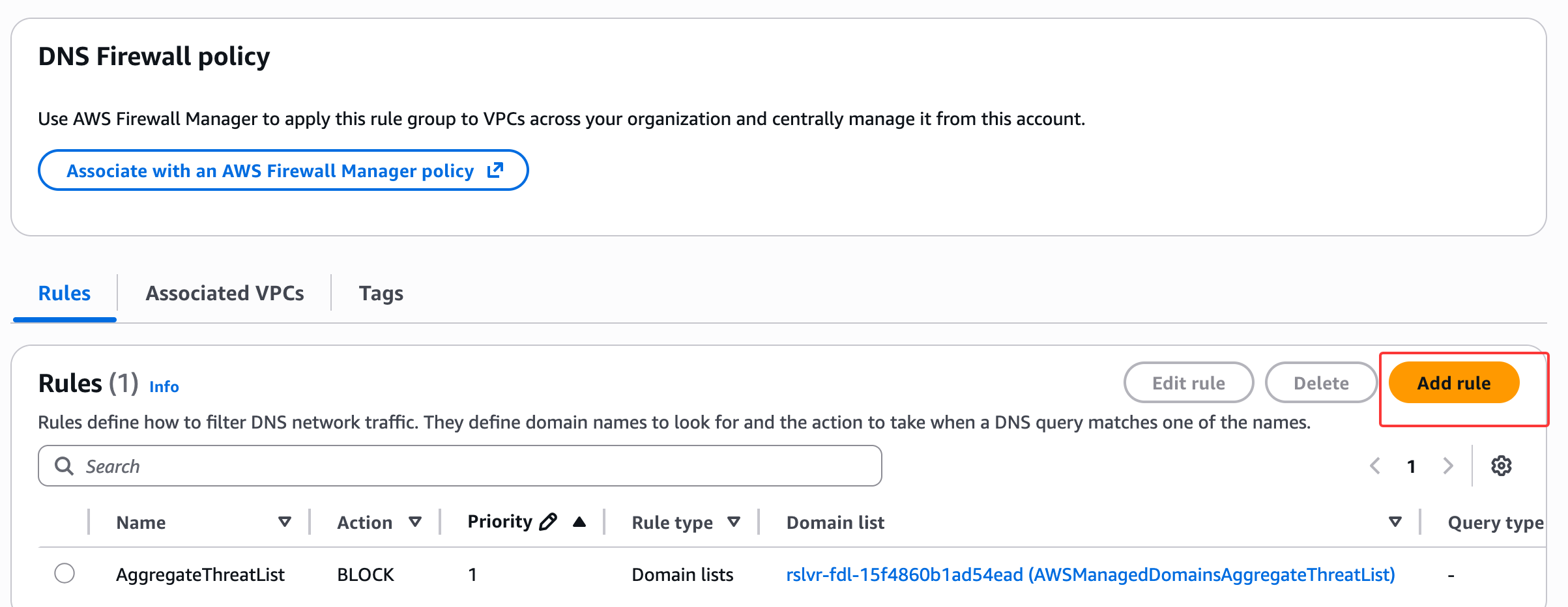The width and height of the screenshot is (1568, 607).
Task: Click the Add rule button
Action: (x=1454, y=383)
